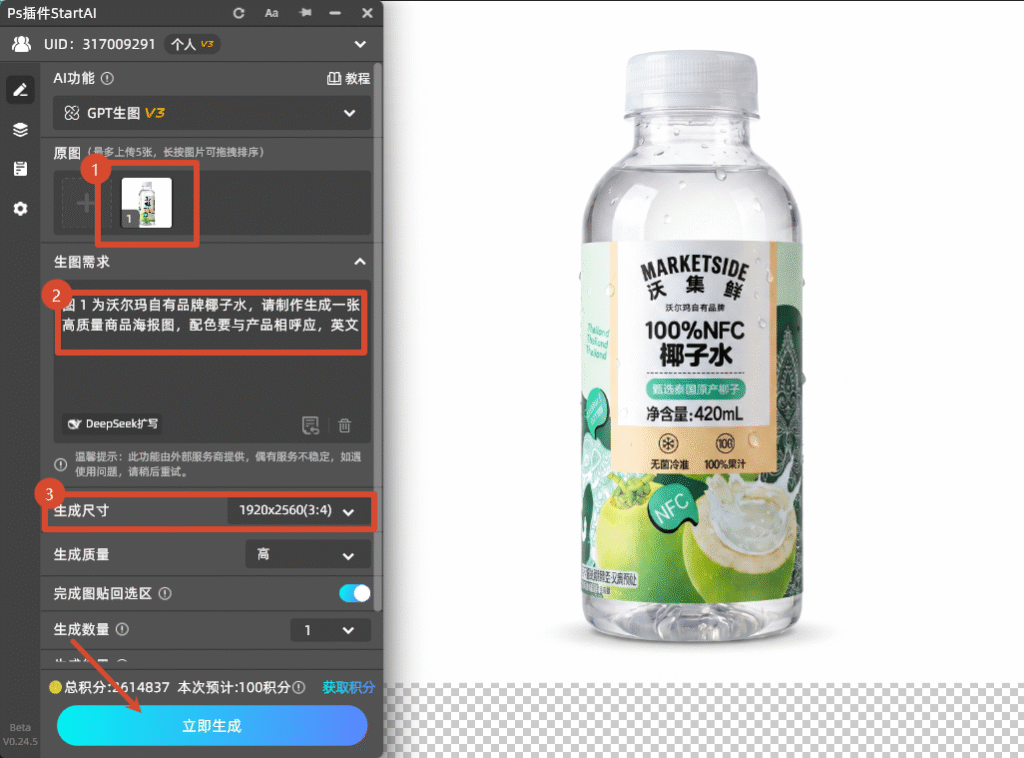Click the info icon beside 生成数量
The height and width of the screenshot is (758, 1024).
[x=122, y=629]
